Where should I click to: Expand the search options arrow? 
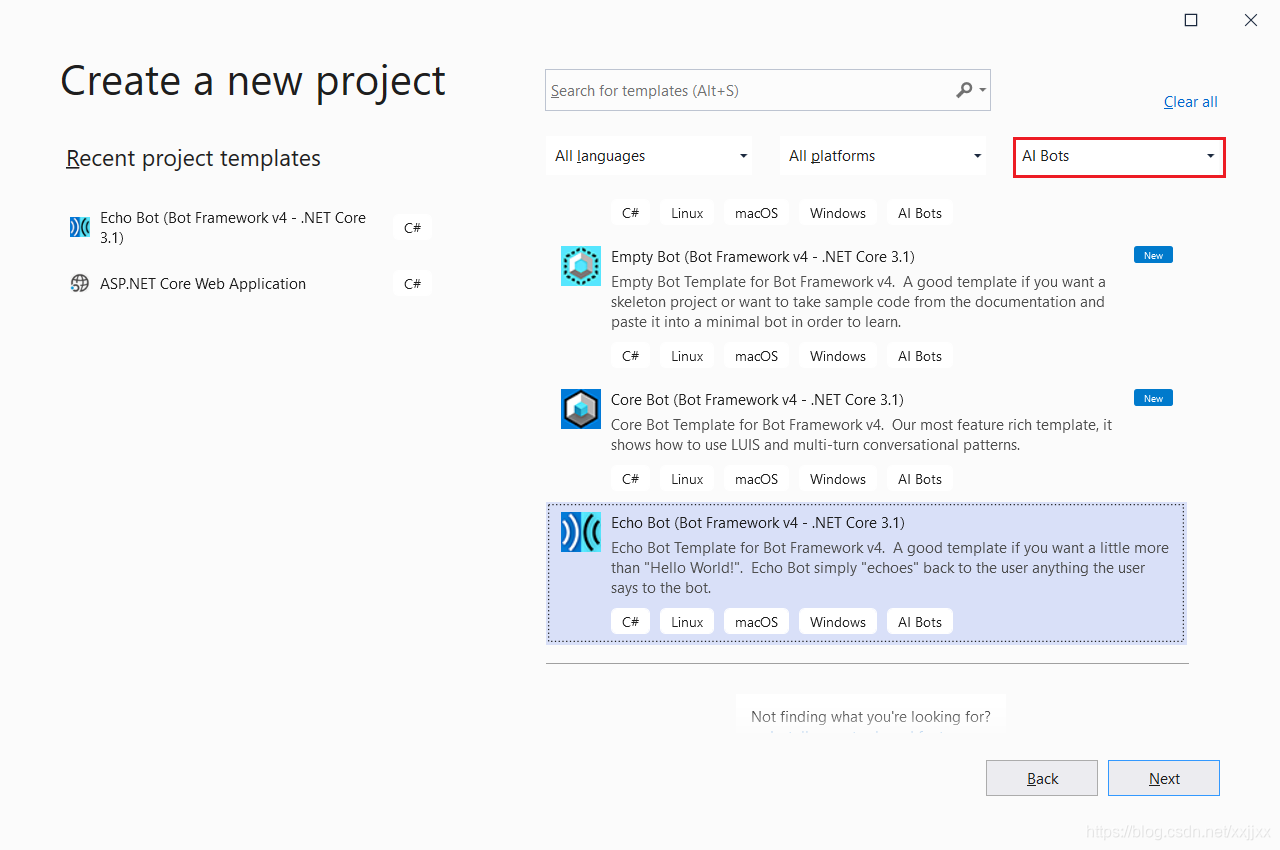click(x=983, y=91)
